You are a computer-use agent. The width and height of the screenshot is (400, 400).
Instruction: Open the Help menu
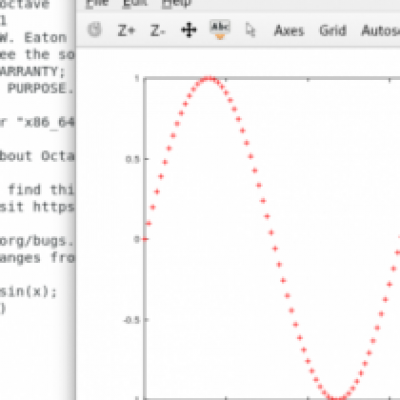click(x=177, y=3)
